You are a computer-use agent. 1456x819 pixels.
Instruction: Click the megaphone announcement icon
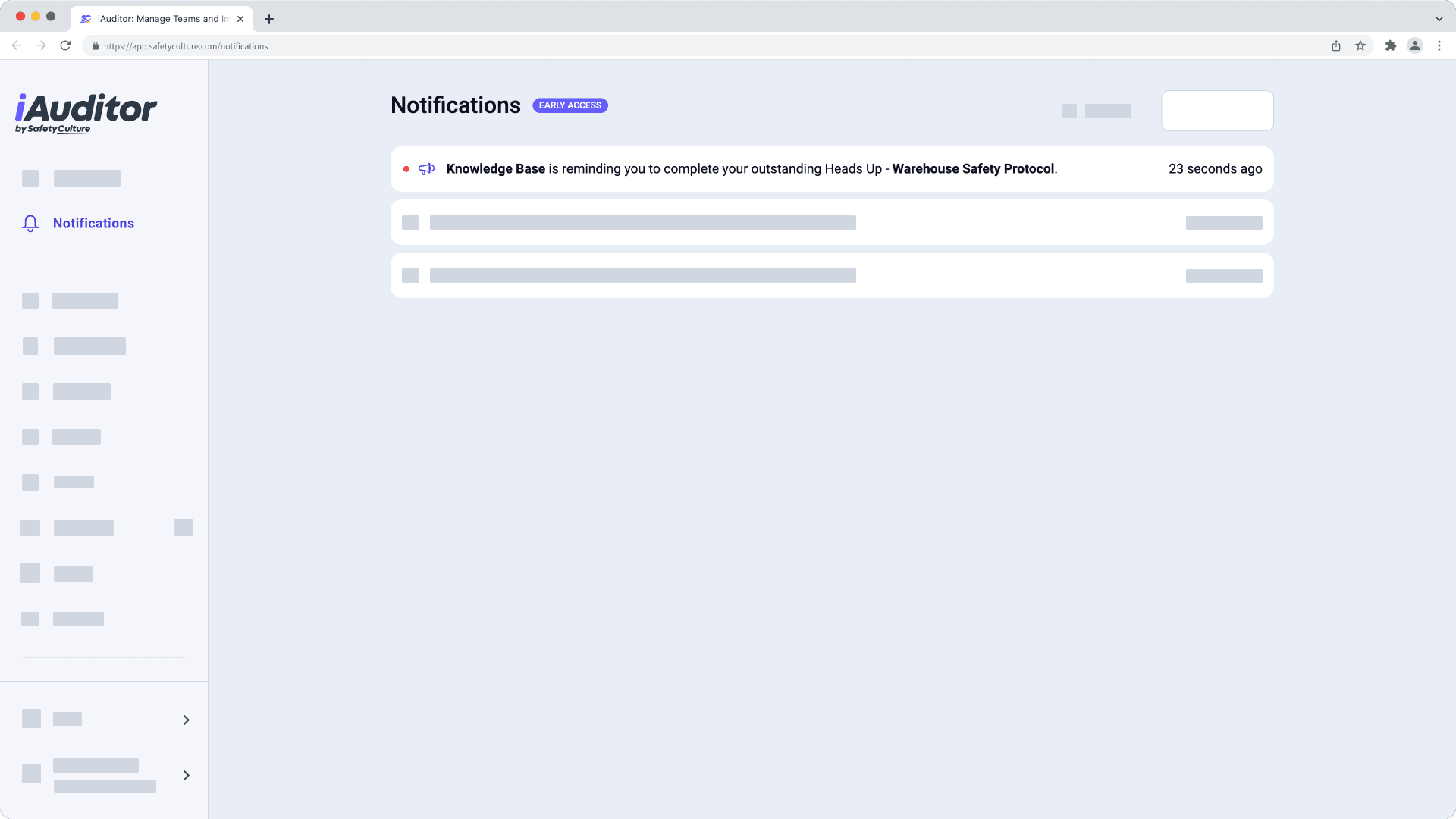pyautogui.click(x=426, y=168)
